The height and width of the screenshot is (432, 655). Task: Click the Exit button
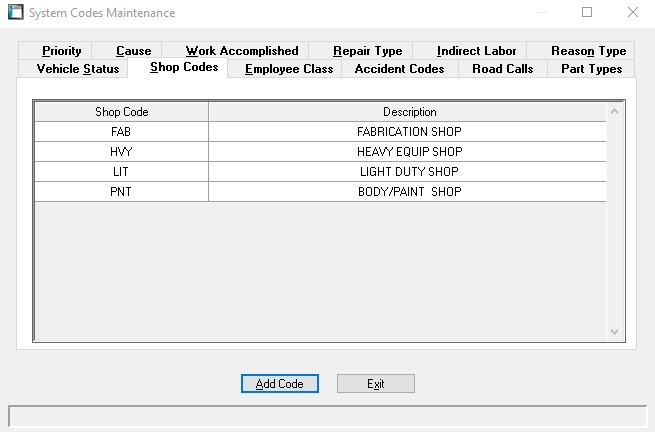[x=376, y=384]
